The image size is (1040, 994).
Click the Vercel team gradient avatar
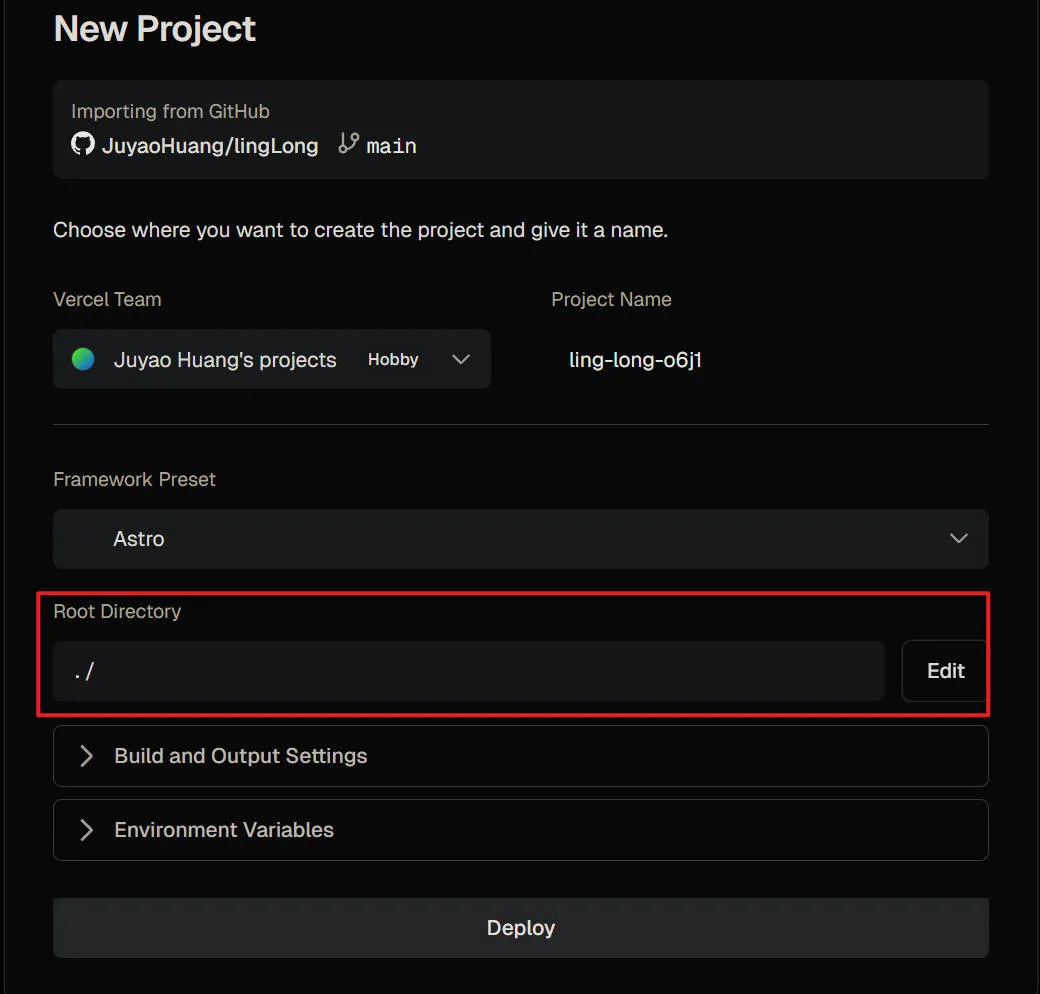click(83, 359)
